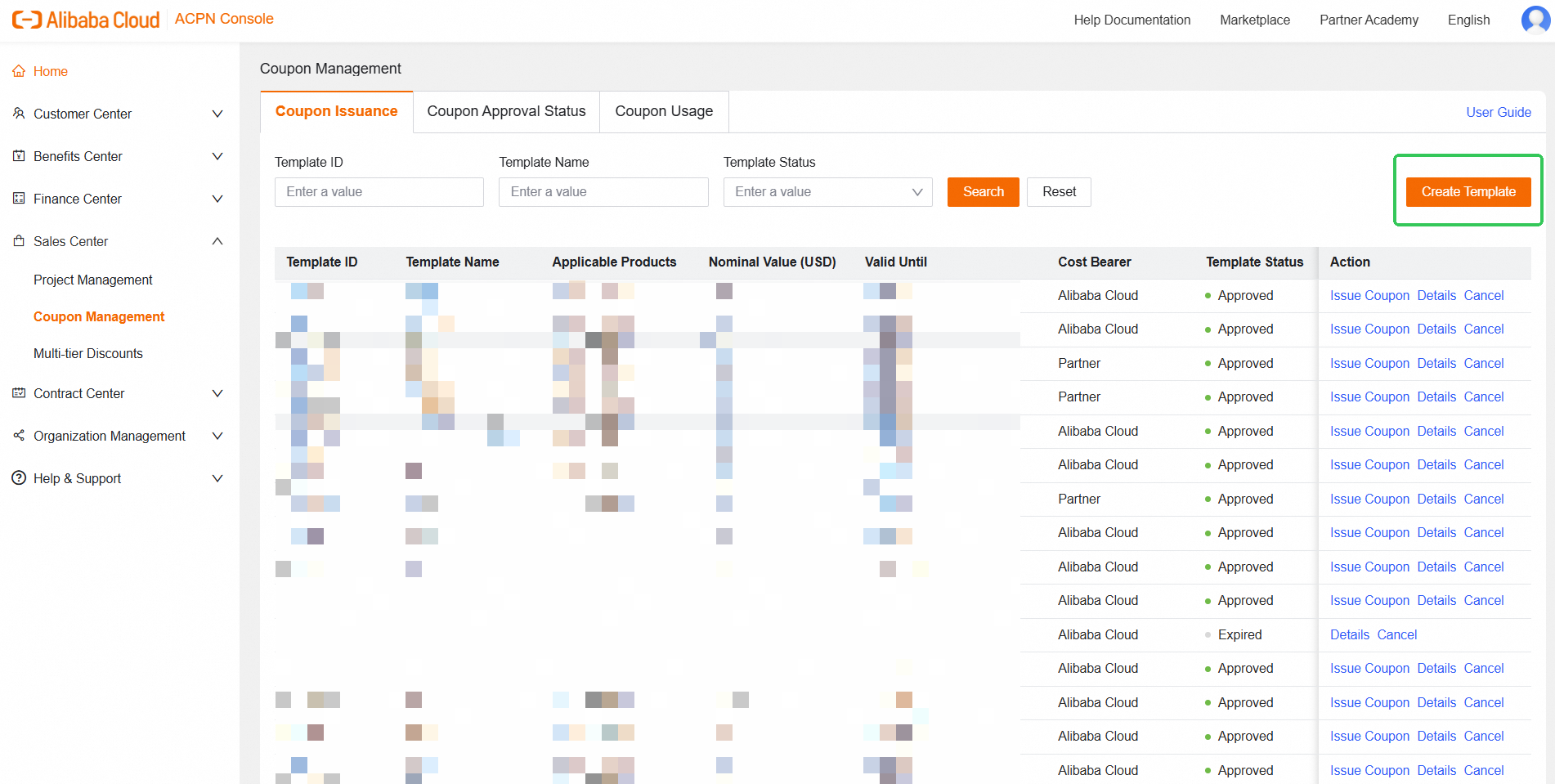Open Multi-tier Discounts in the sidebar
Viewport: 1555px width, 784px height.
coord(88,353)
